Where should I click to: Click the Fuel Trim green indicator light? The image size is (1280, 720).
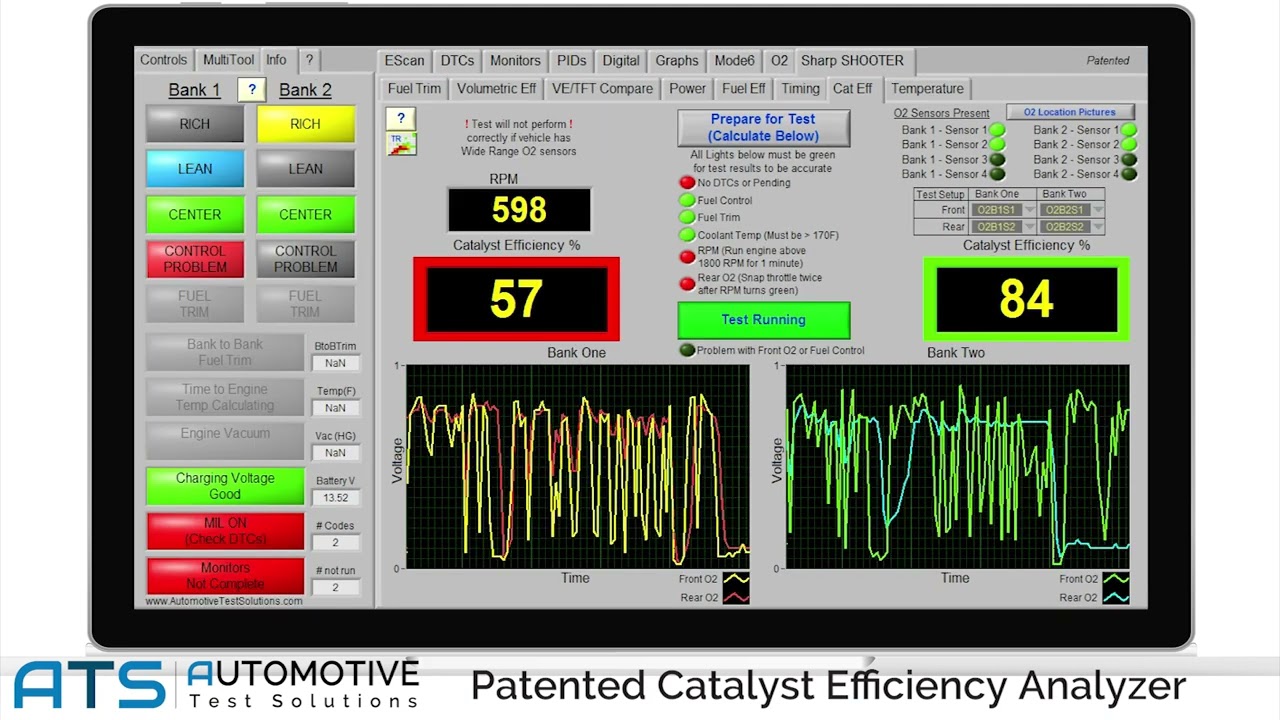[687, 218]
